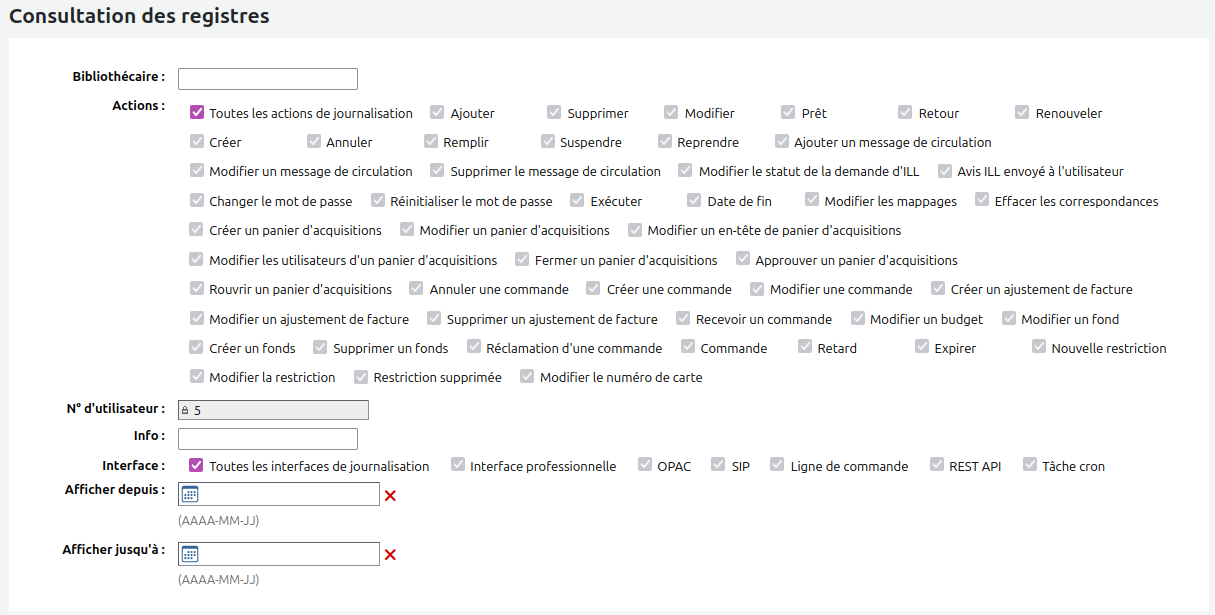Image resolution: width=1215 pixels, height=615 pixels.
Task: Toggle Modifier une commande checkbox
Action: (x=758, y=289)
